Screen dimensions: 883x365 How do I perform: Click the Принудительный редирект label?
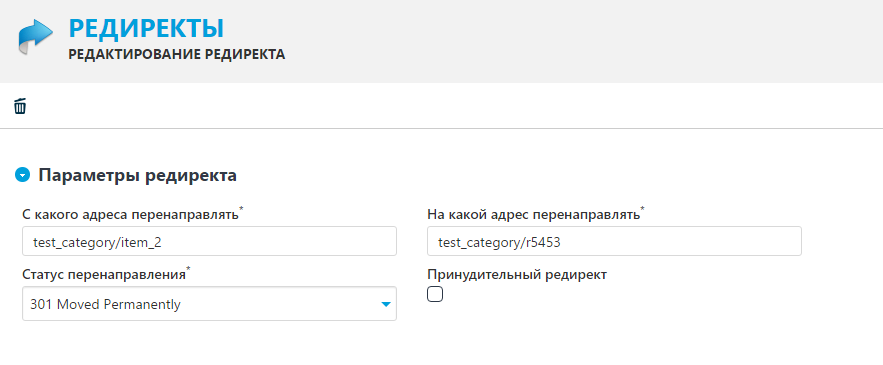(517, 274)
